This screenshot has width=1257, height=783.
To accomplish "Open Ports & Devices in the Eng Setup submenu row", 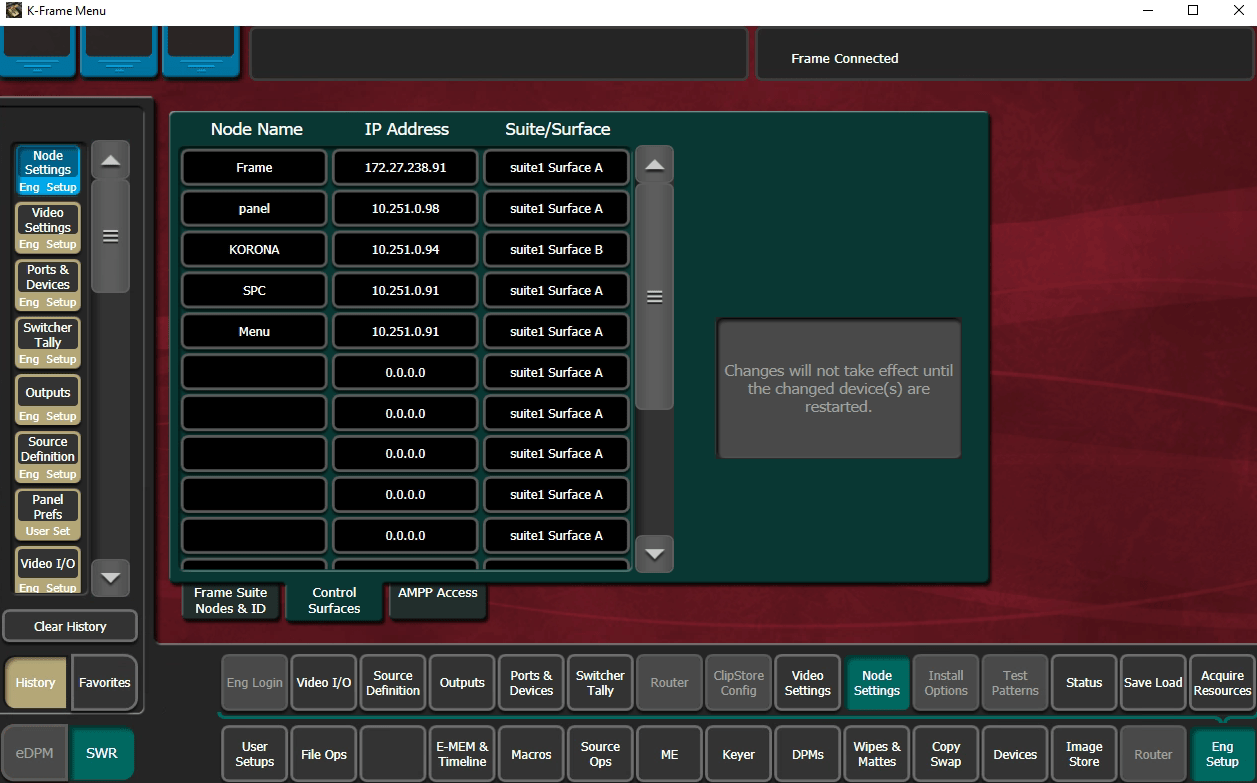I will [x=531, y=683].
